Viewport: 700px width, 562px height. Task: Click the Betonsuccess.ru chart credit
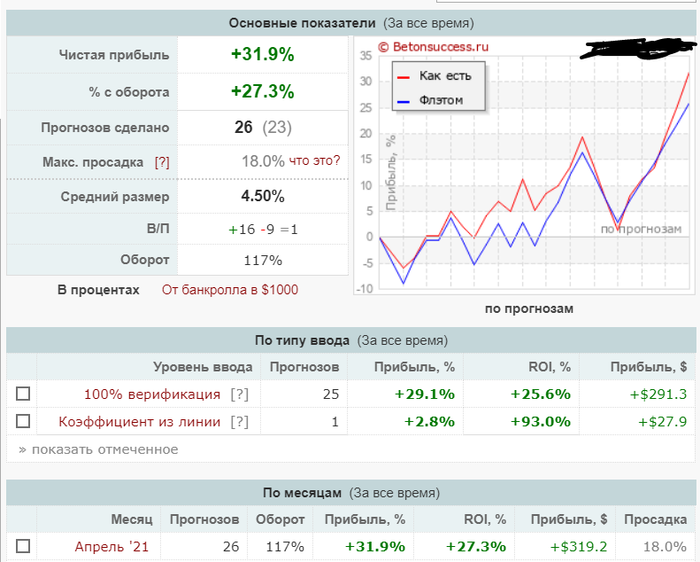coord(433,47)
